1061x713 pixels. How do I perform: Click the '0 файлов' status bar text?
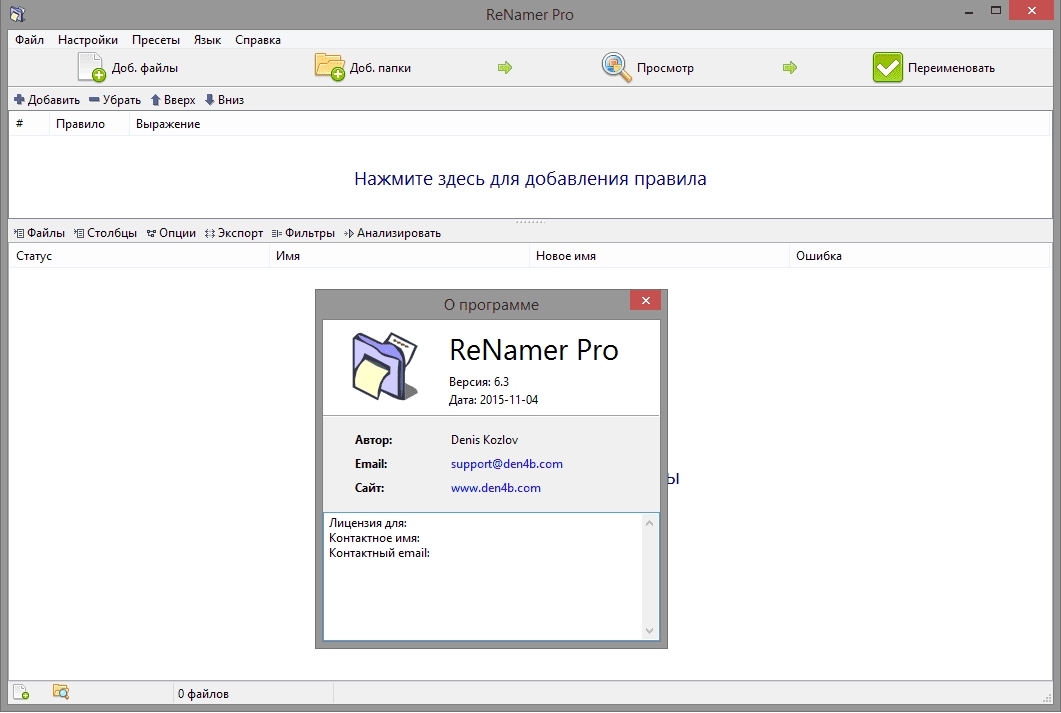tap(203, 693)
